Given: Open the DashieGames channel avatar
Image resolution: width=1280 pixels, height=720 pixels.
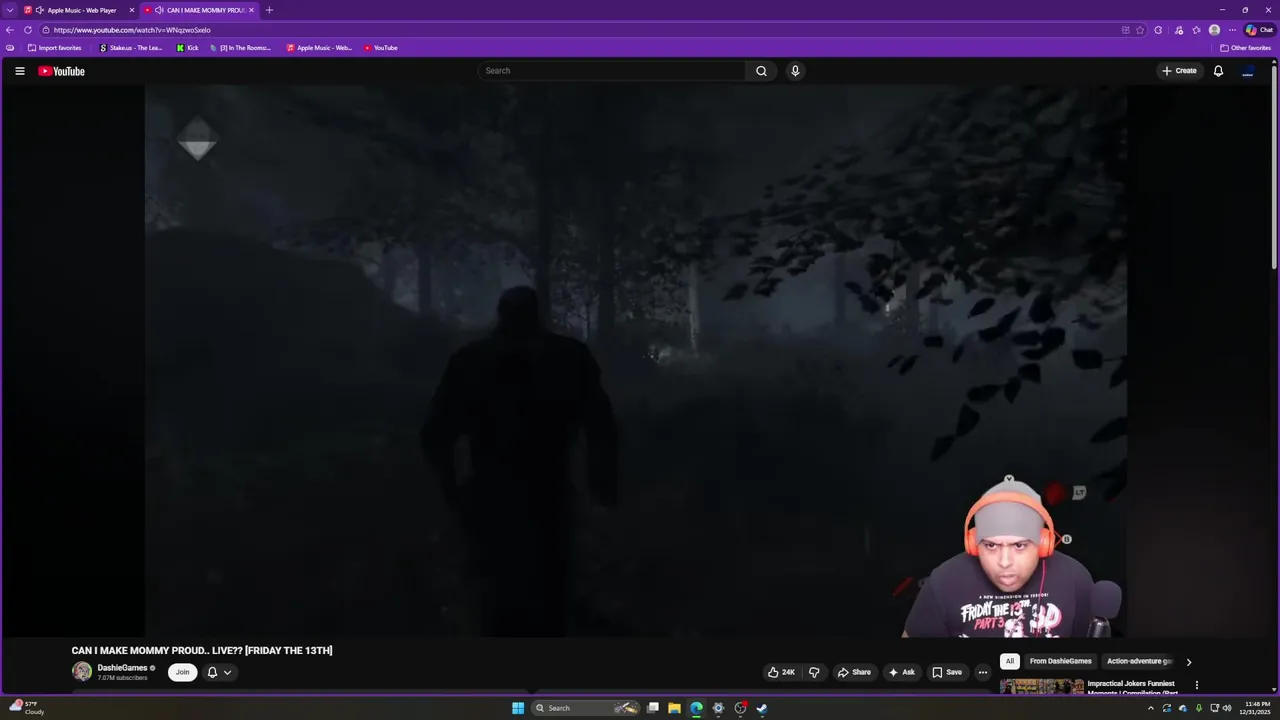Looking at the screenshot, I should [82, 672].
